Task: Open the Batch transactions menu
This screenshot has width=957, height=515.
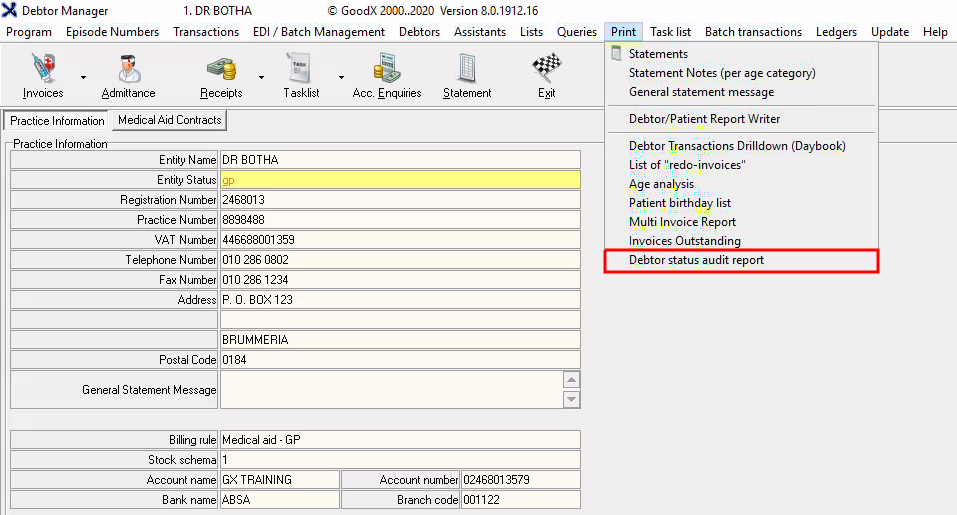Action: click(x=753, y=32)
